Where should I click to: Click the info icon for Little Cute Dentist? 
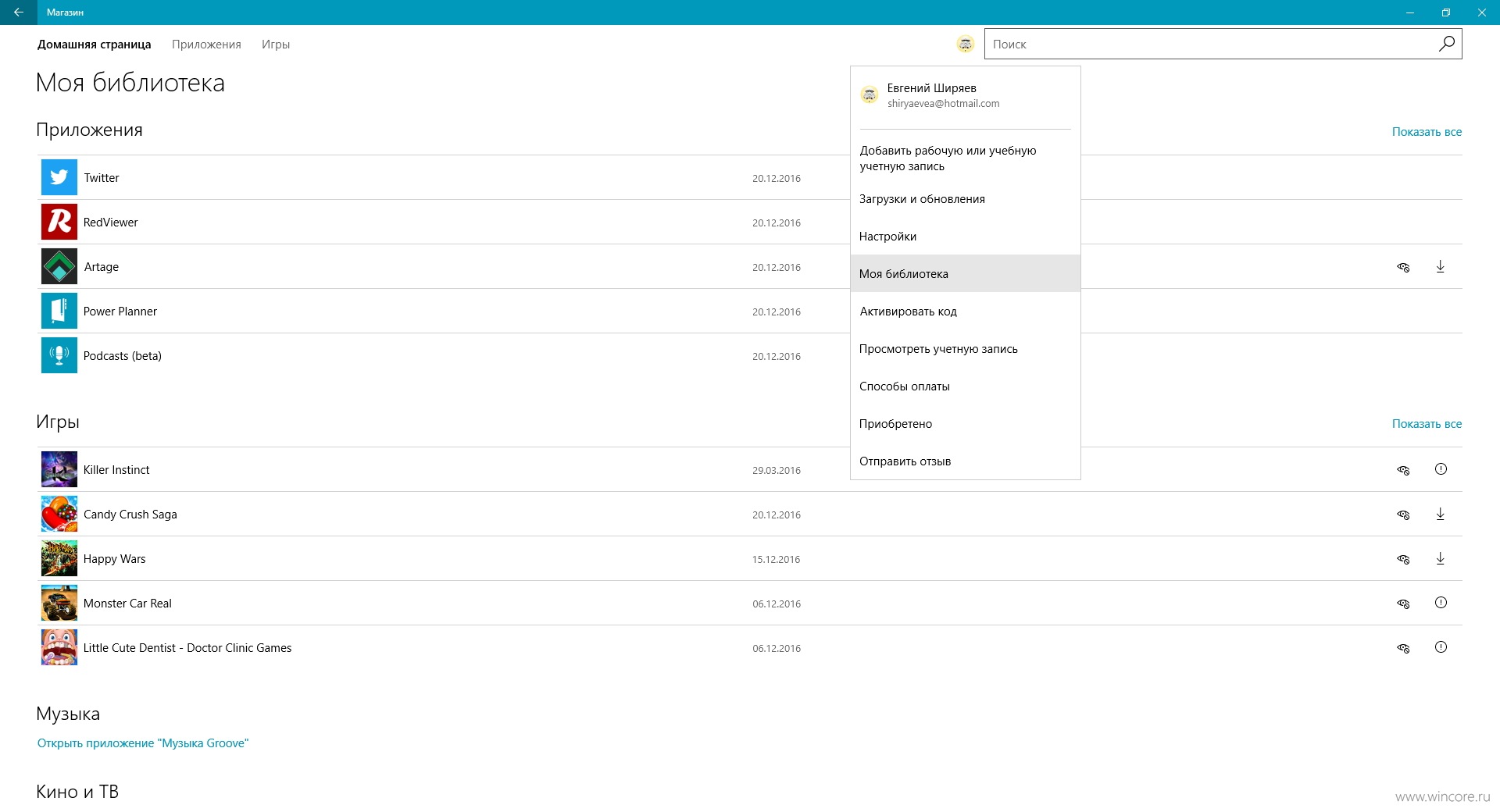1441,647
